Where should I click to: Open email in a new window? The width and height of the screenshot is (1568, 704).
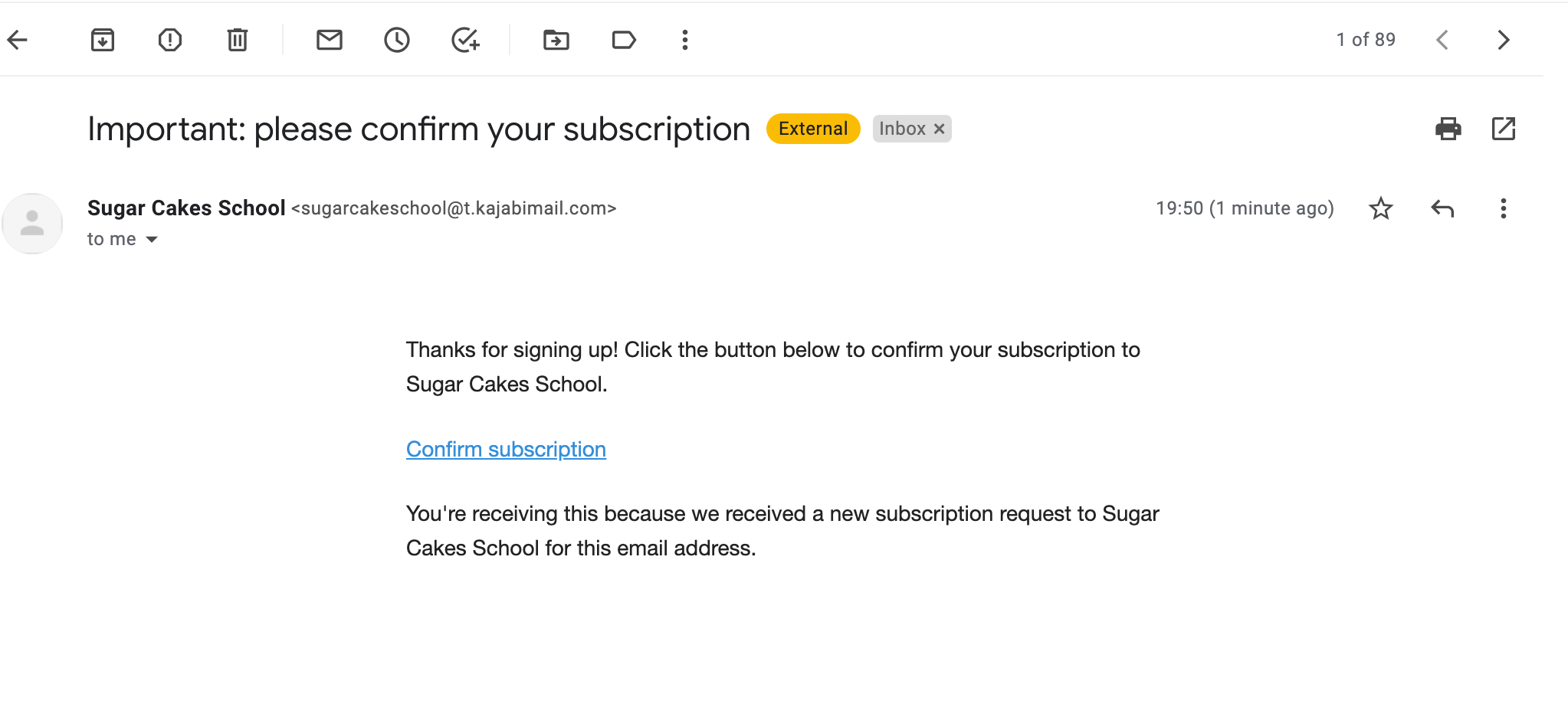coord(1504,129)
